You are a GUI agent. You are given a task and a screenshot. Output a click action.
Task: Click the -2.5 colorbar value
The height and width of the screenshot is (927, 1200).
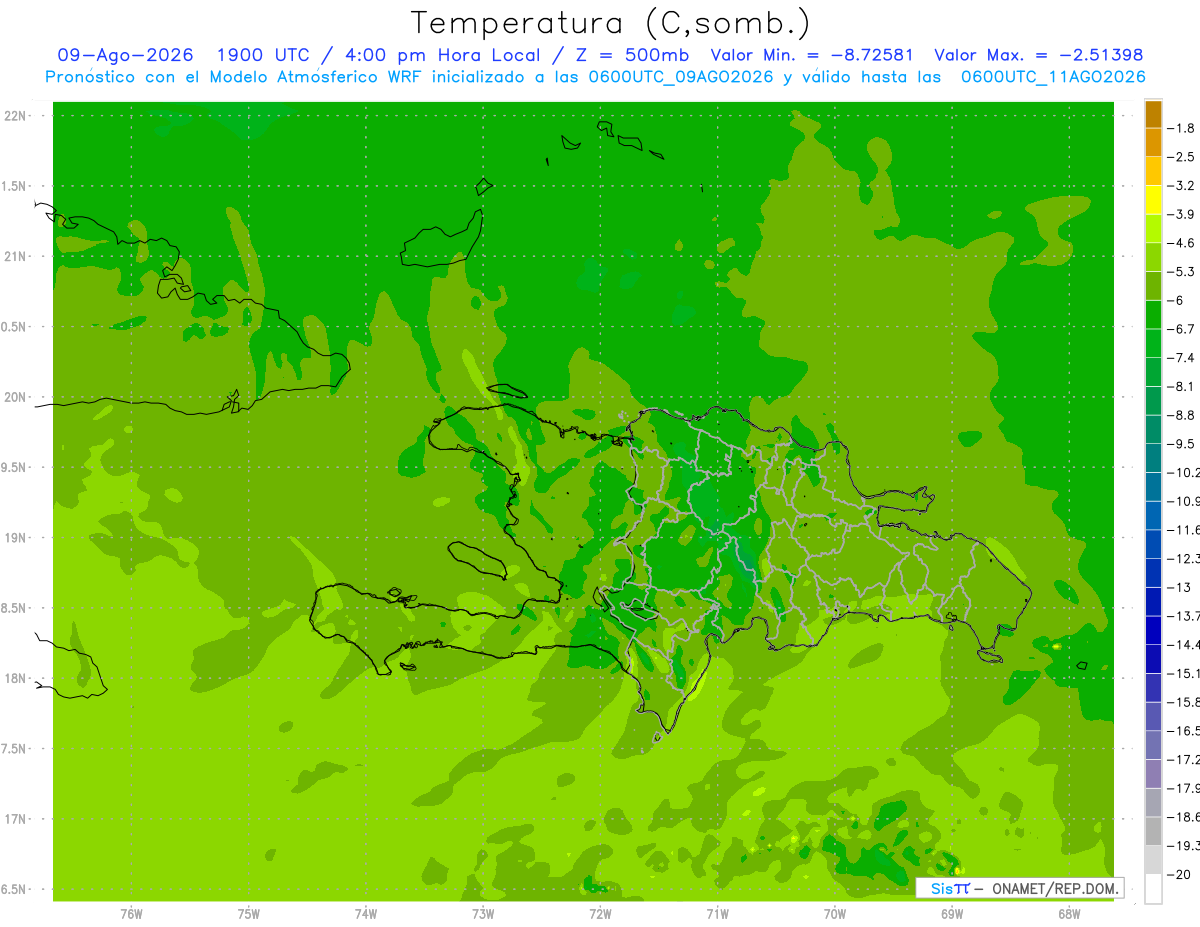point(1181,157)
